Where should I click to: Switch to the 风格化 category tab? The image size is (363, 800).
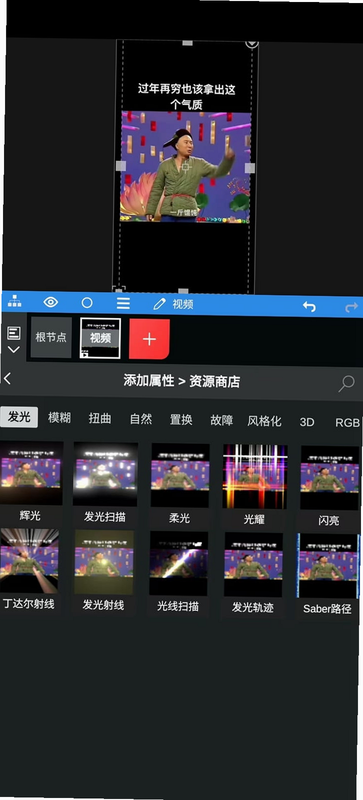[264, 421]
